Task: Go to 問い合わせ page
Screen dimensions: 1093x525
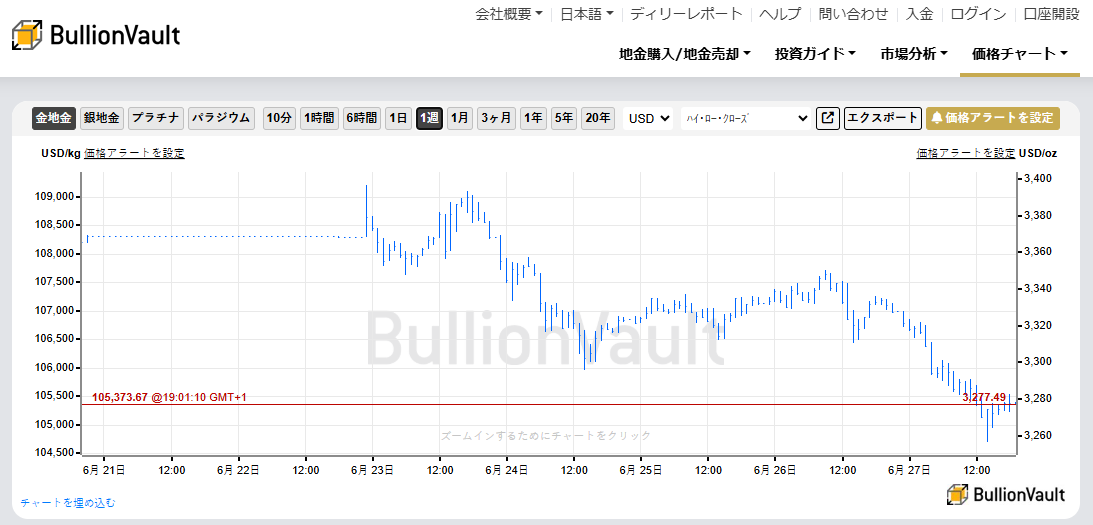Action: (x=853, y=13)
